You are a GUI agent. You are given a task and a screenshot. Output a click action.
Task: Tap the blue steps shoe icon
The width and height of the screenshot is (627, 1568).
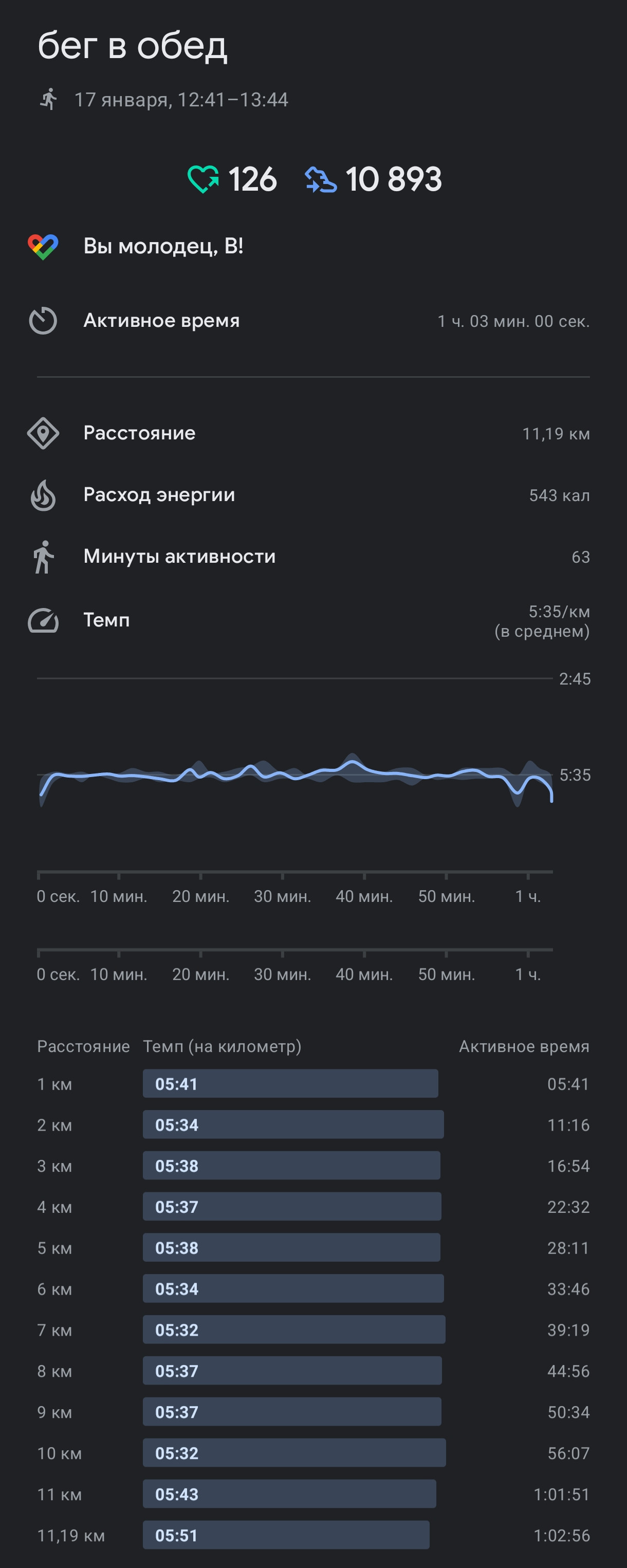click(320, 179)
